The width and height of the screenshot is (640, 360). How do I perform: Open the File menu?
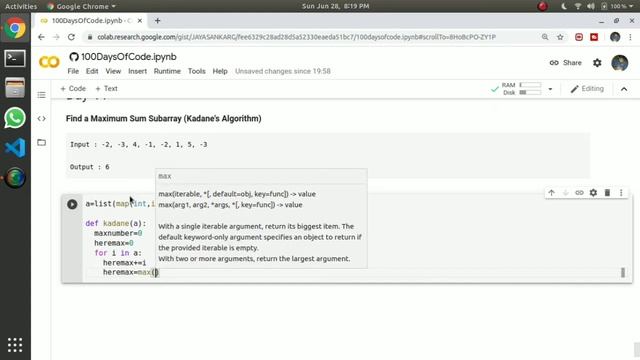[x=73, y=71]
